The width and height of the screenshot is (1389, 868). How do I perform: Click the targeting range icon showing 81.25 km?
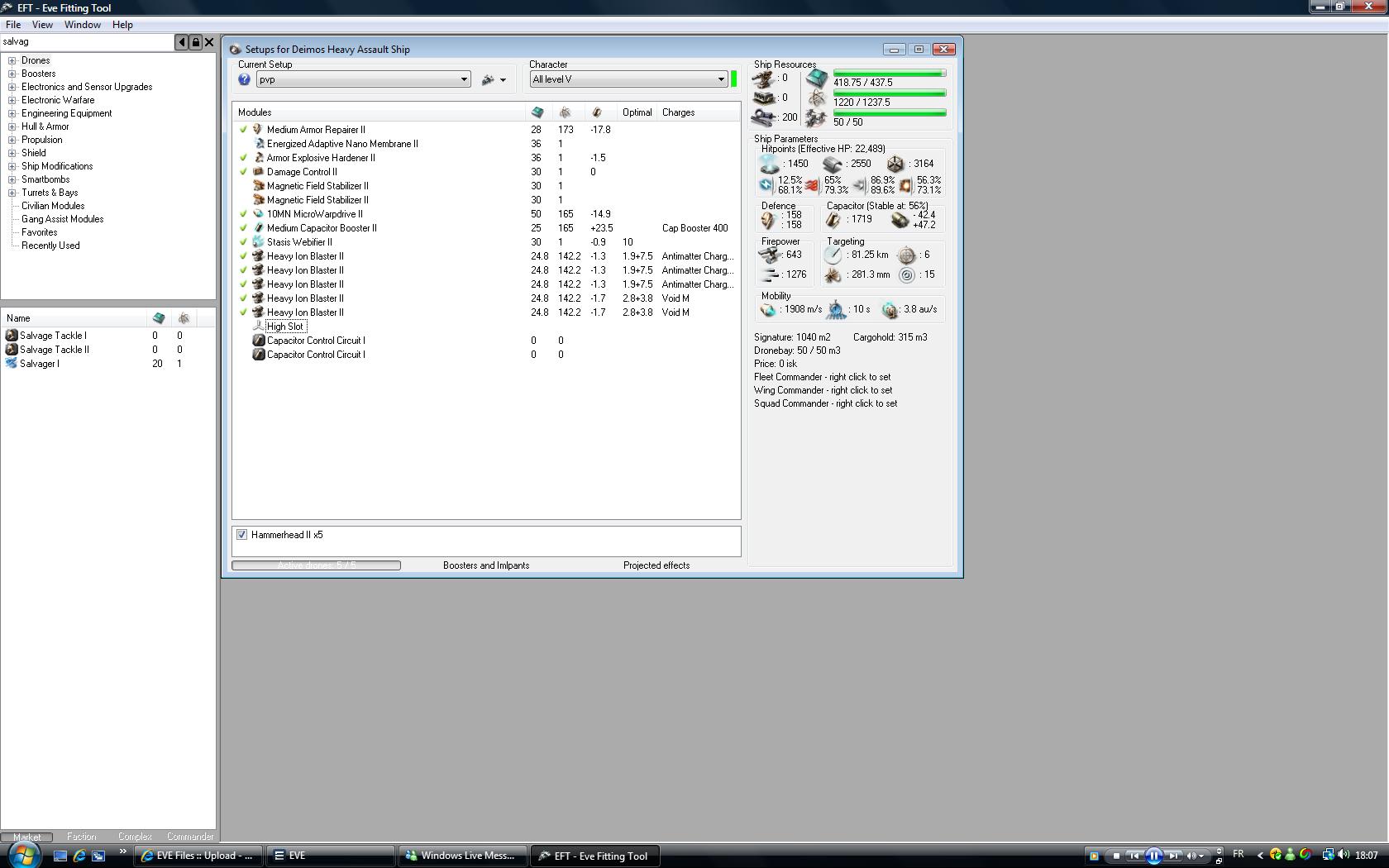833,255
